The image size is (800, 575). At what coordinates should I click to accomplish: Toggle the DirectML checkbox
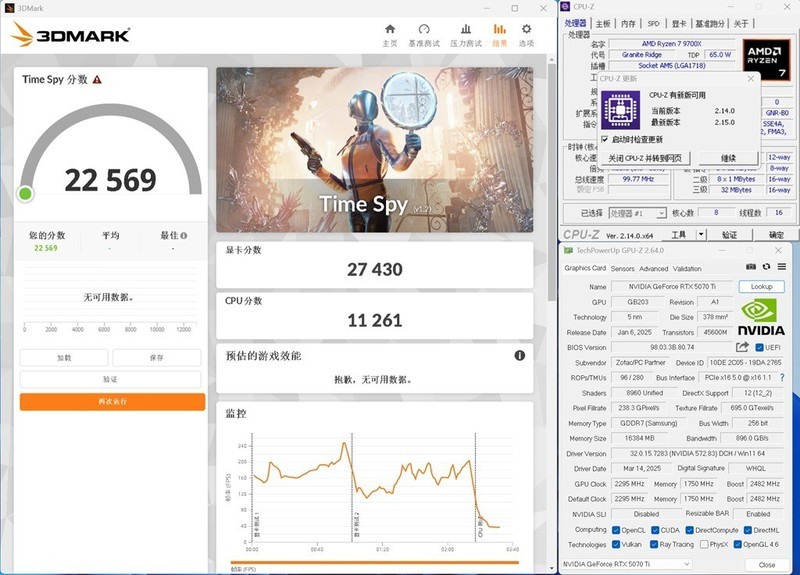click(x=748, y=530)
